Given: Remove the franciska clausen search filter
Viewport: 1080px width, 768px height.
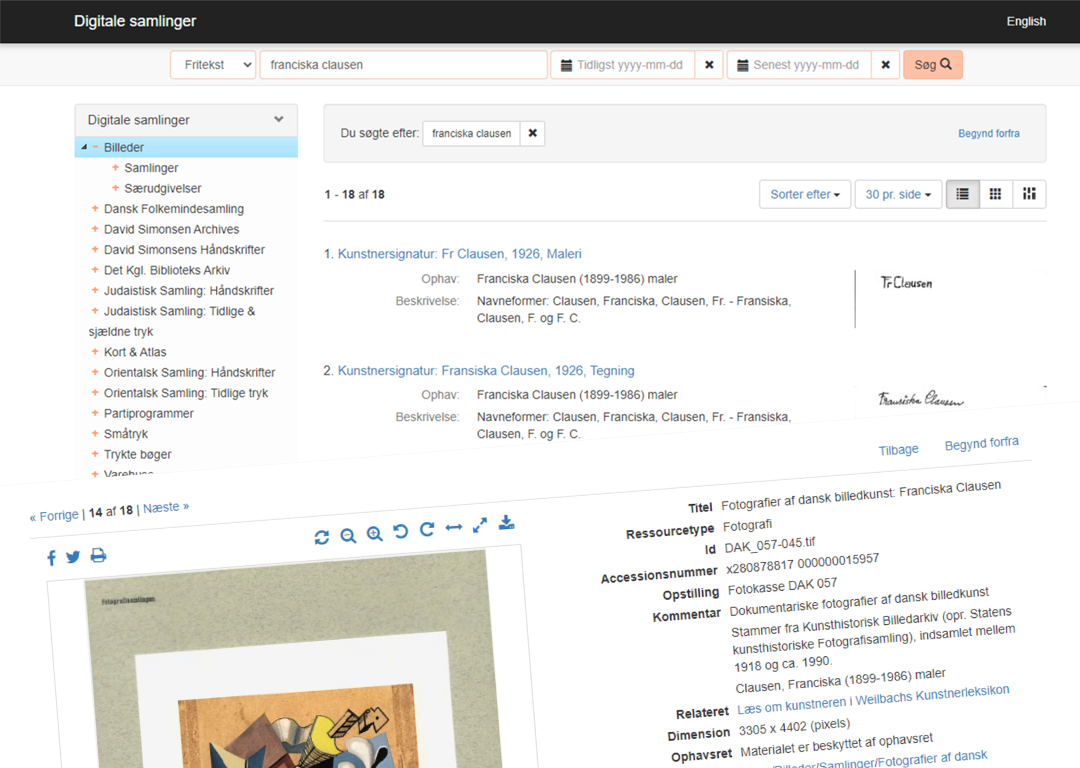Looking at the screenshot, I should (532, 133).
